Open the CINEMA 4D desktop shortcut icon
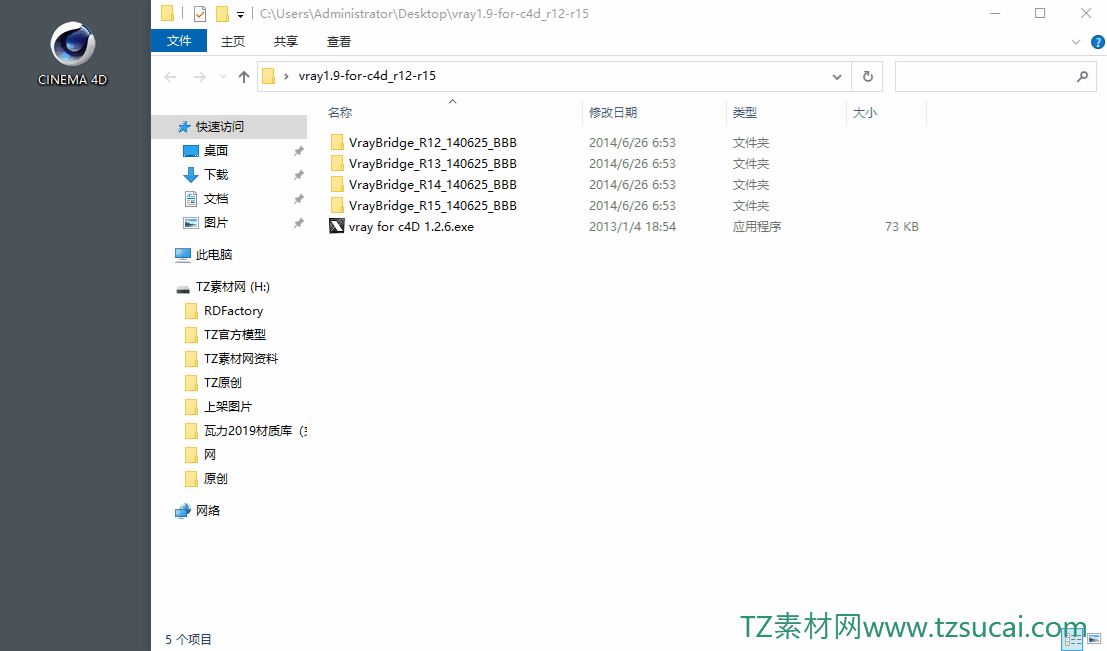Screen dimensions: 1107x651 point(73,44)
